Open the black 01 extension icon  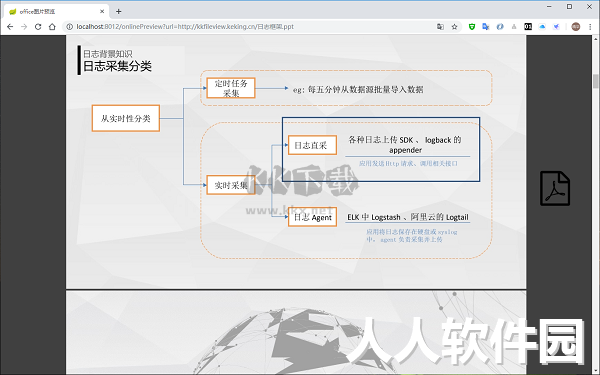[x=528, y=27]
